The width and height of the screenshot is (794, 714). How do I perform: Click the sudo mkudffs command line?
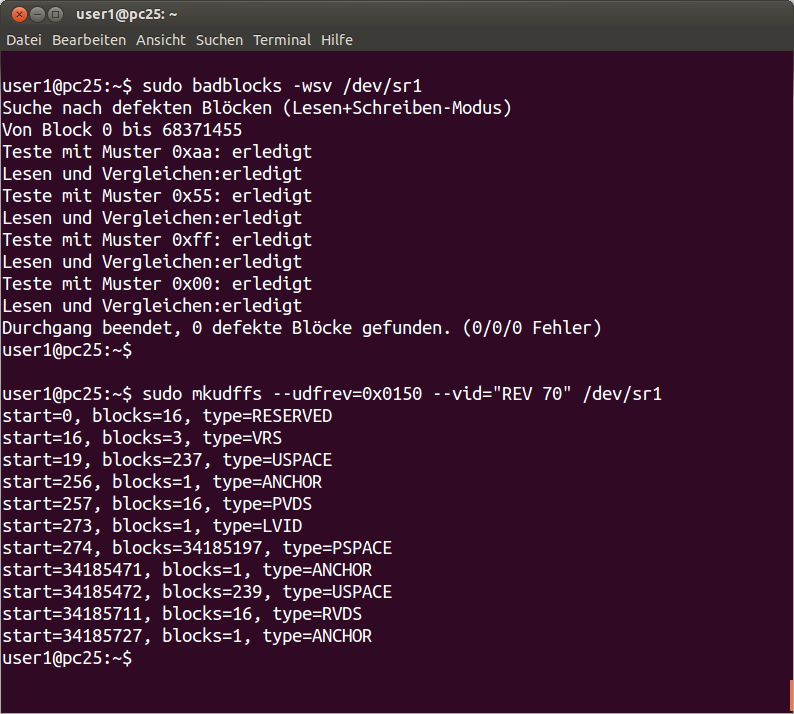pos(332,394)
